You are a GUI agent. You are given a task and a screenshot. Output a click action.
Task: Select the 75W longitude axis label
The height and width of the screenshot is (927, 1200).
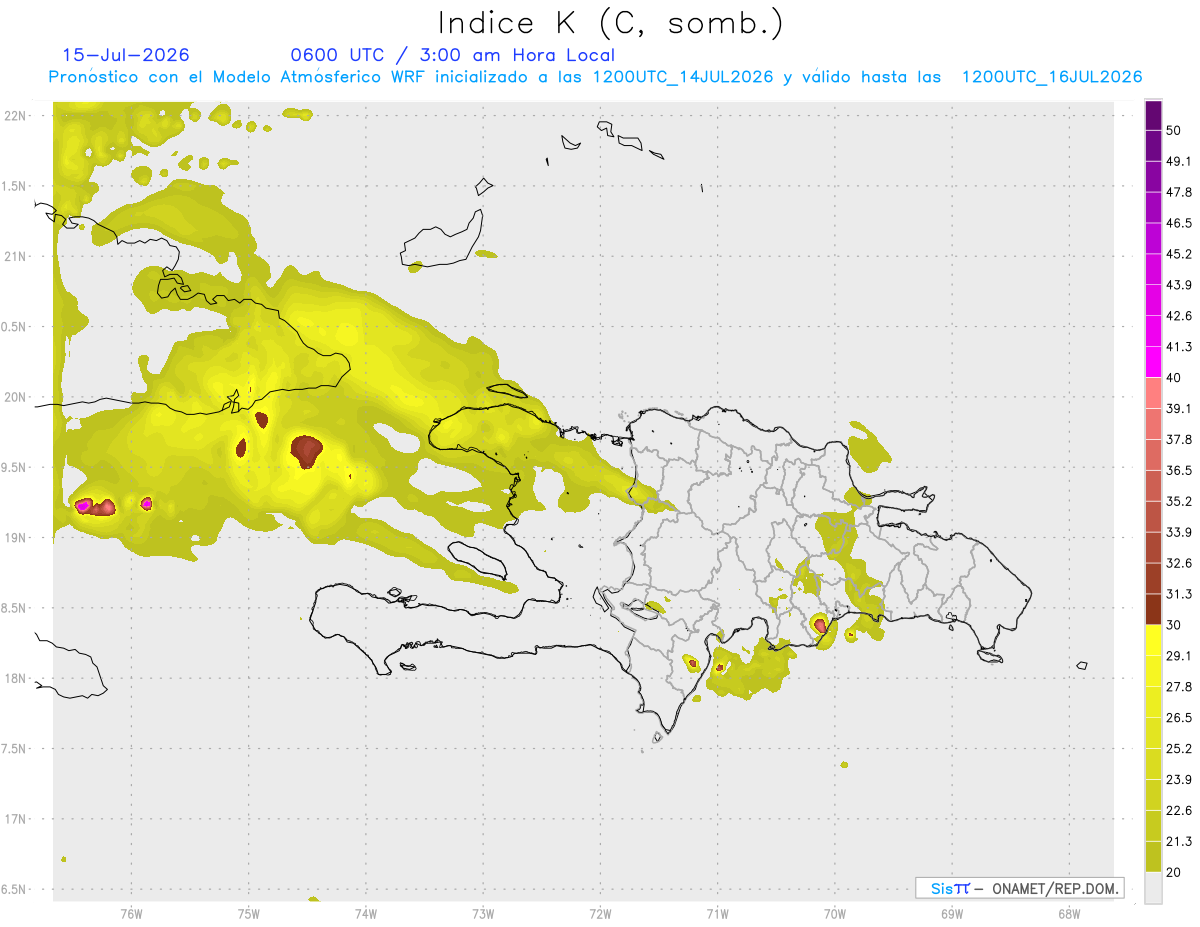[248, 914]
